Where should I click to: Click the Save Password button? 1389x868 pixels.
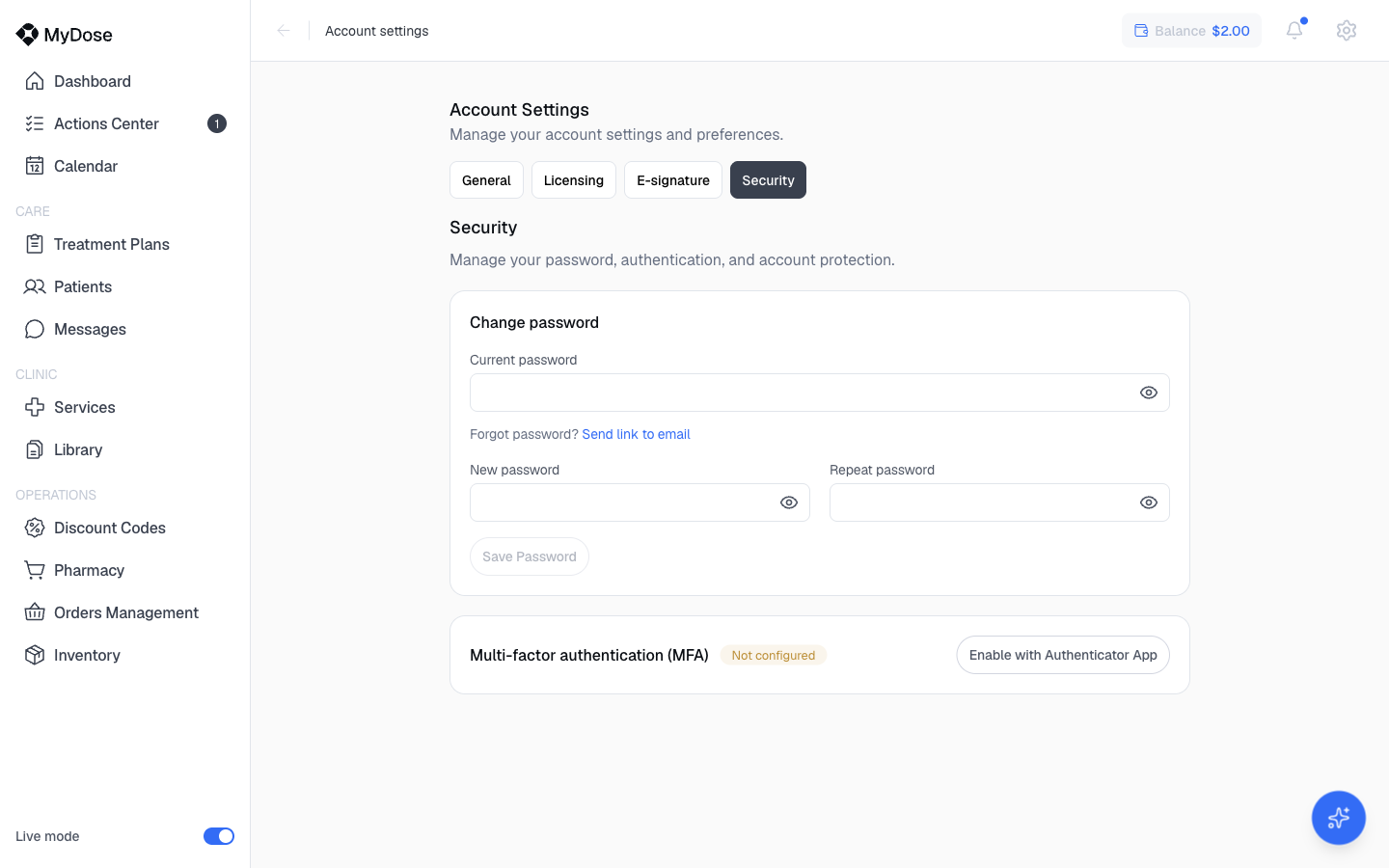pos(530,556)
